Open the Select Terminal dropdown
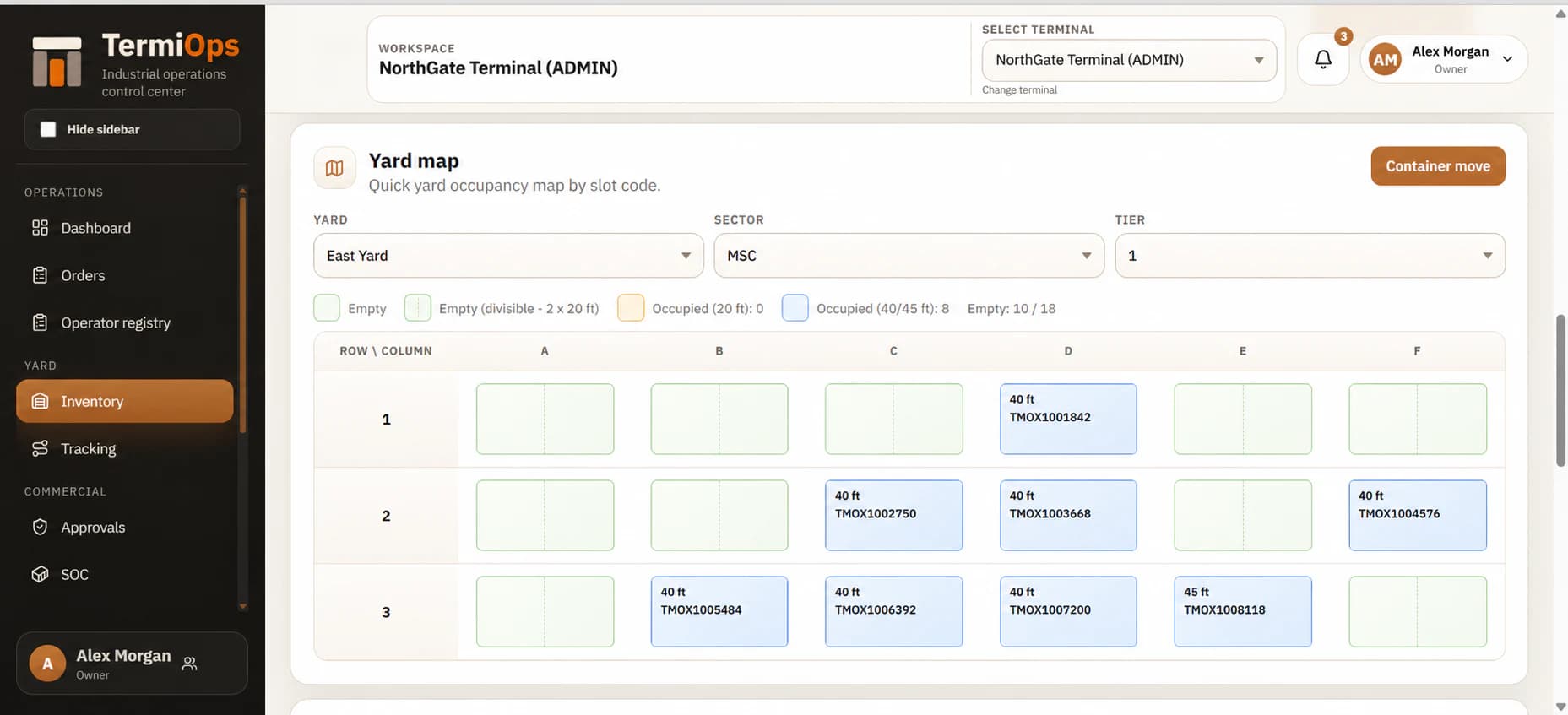This screenshot has height=715, width=1568. [1129, 60]
